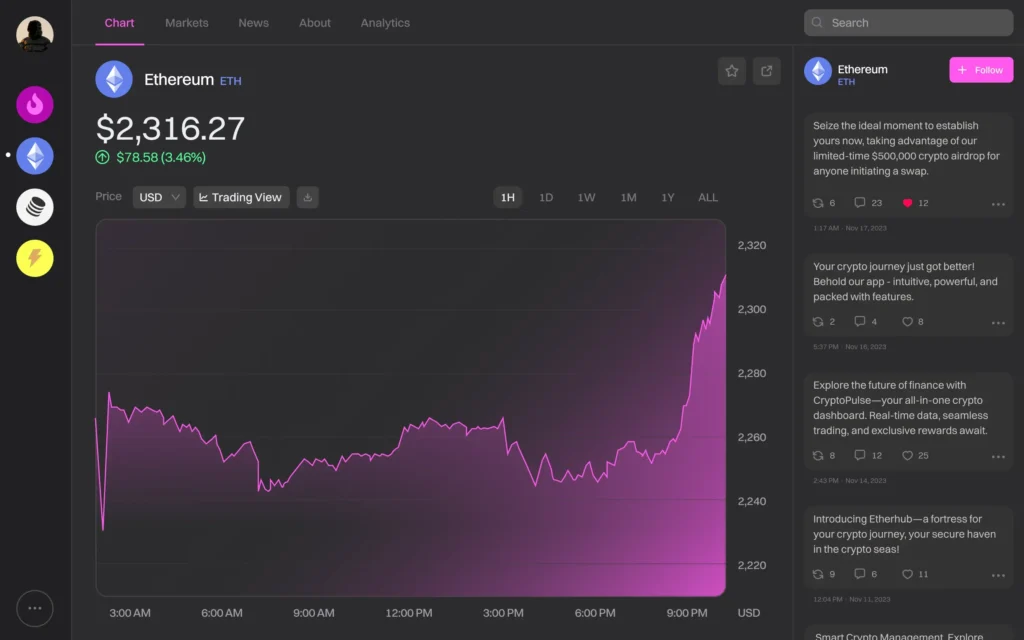Click the 12:04 PM Nov 11, 2023 timestamp
Image resolution: width=1024 pixels, height=640 pixels.
pos(852,600)
